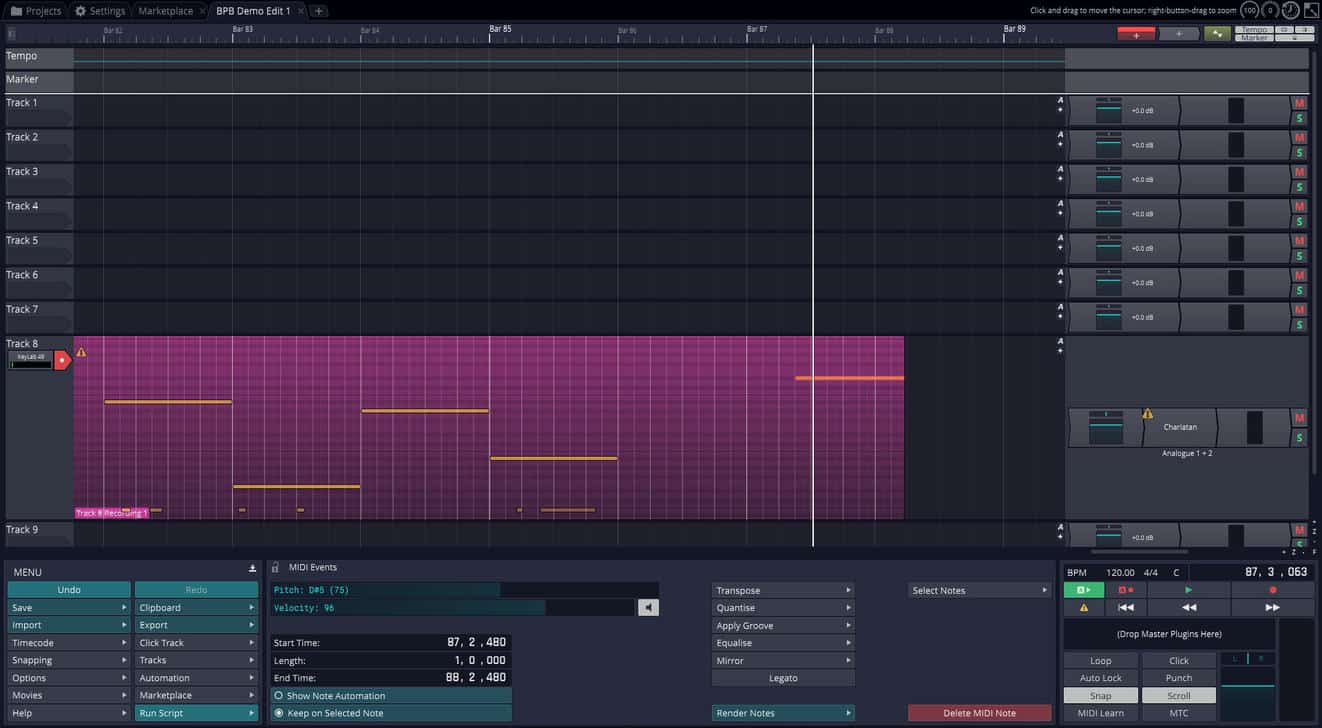Mute Track 1
This screenshot has width=1322, height=728.
click(1299, 103)
